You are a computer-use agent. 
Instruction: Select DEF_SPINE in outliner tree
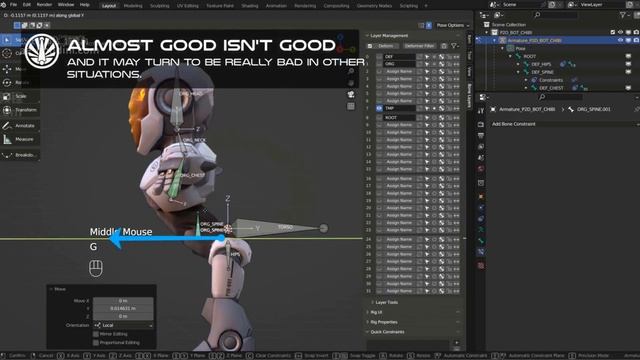tap(542, 72)
